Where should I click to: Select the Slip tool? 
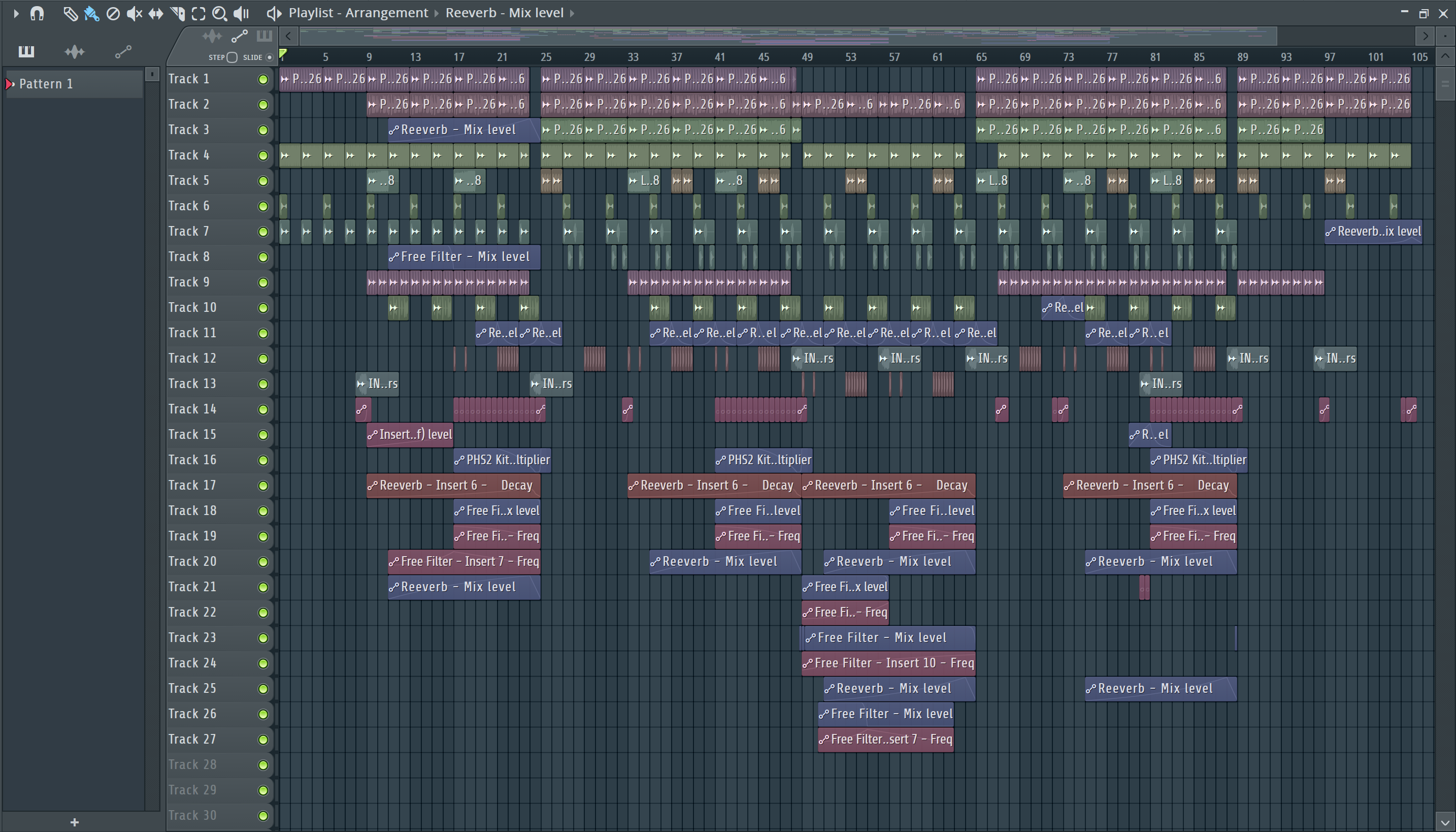pos(156,13)
